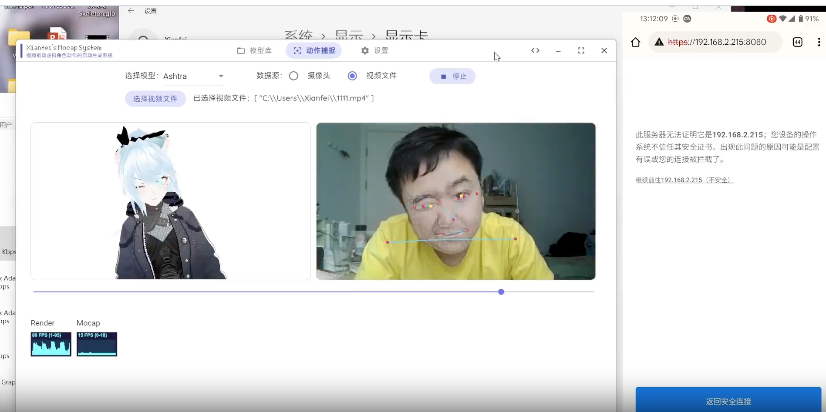
Task: Click the selected file path 1111.mp4 text
Action: (284, 98)
